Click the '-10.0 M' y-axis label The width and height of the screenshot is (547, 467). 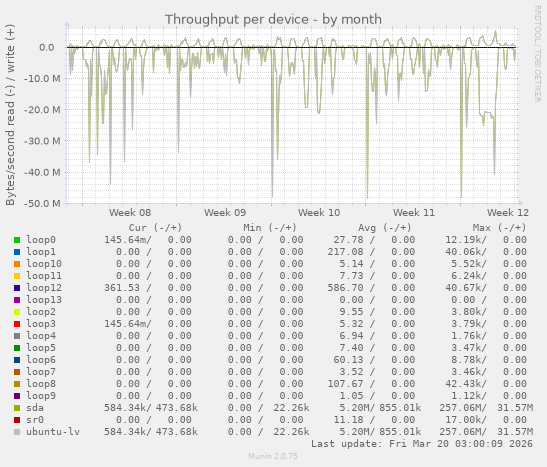pos(42,78)
